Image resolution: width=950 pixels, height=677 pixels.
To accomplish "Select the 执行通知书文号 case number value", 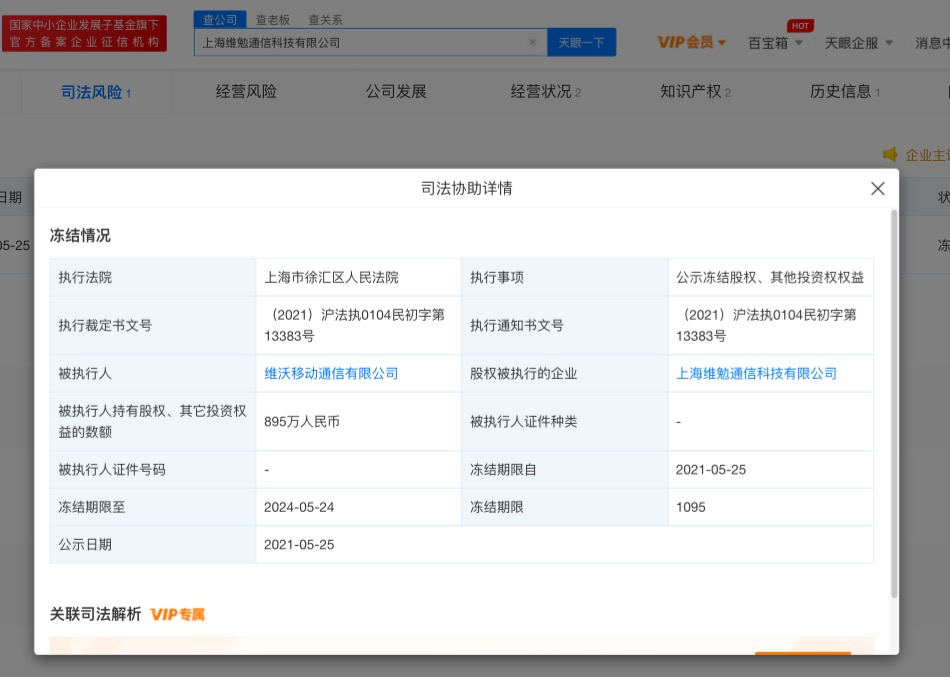I will pos(766,325).
